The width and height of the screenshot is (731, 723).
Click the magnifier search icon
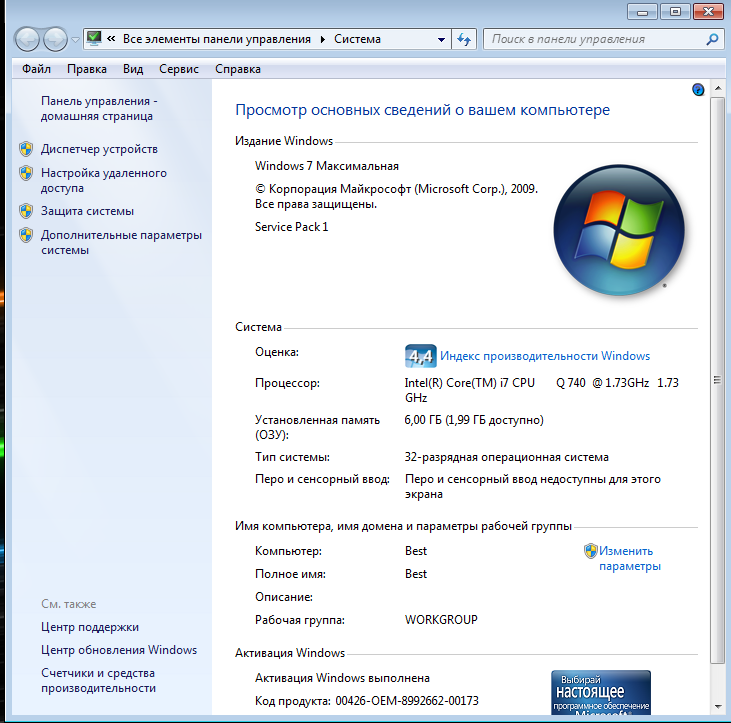coord(712,40)
